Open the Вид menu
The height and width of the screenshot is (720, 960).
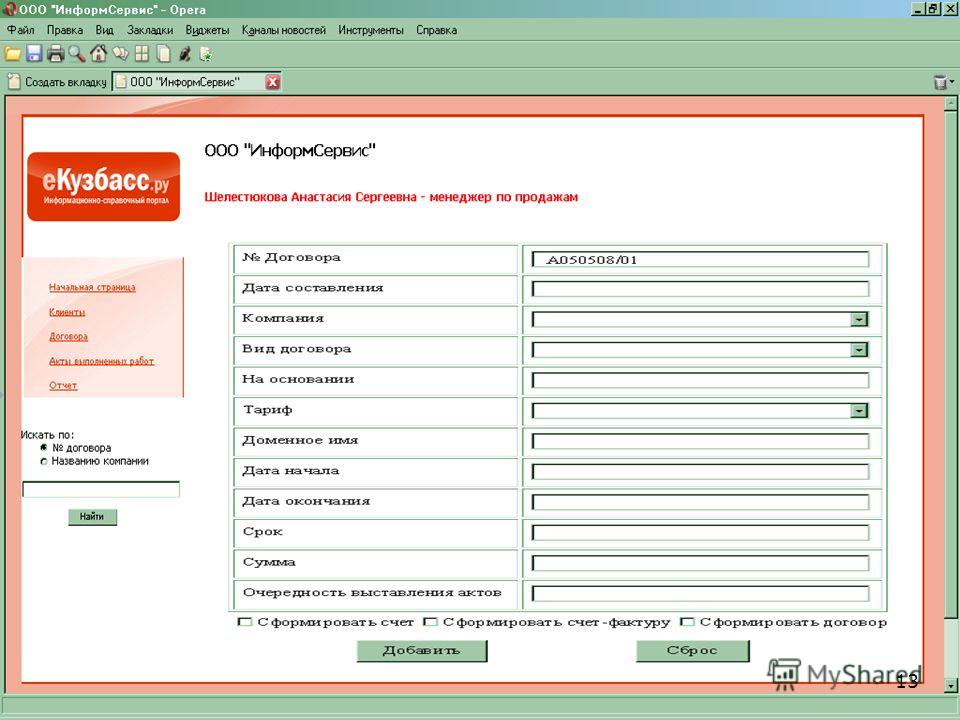[105, 30]
